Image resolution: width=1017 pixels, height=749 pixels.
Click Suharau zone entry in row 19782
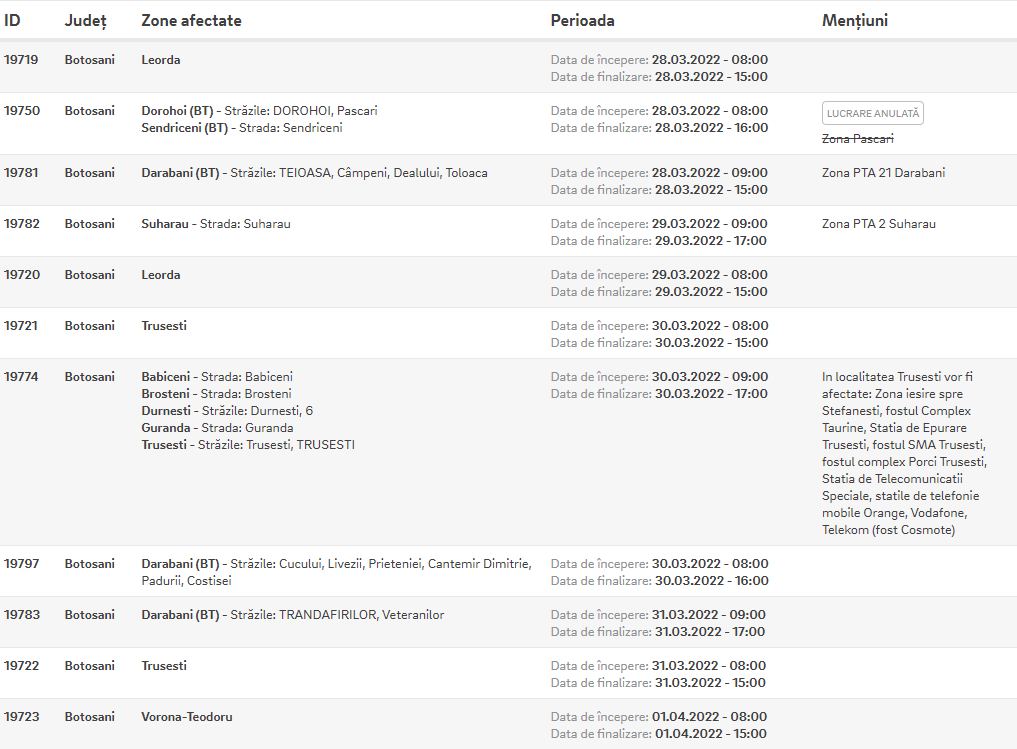click(x=216, y=224)
